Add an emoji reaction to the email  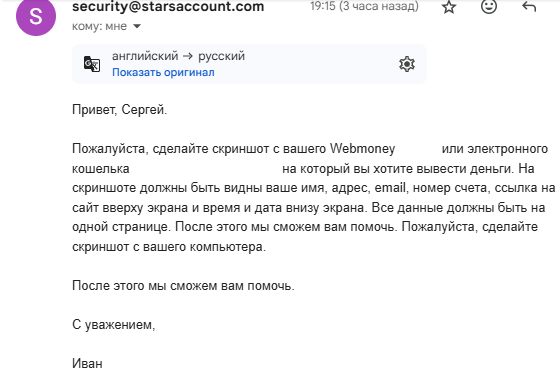[489, 6]
